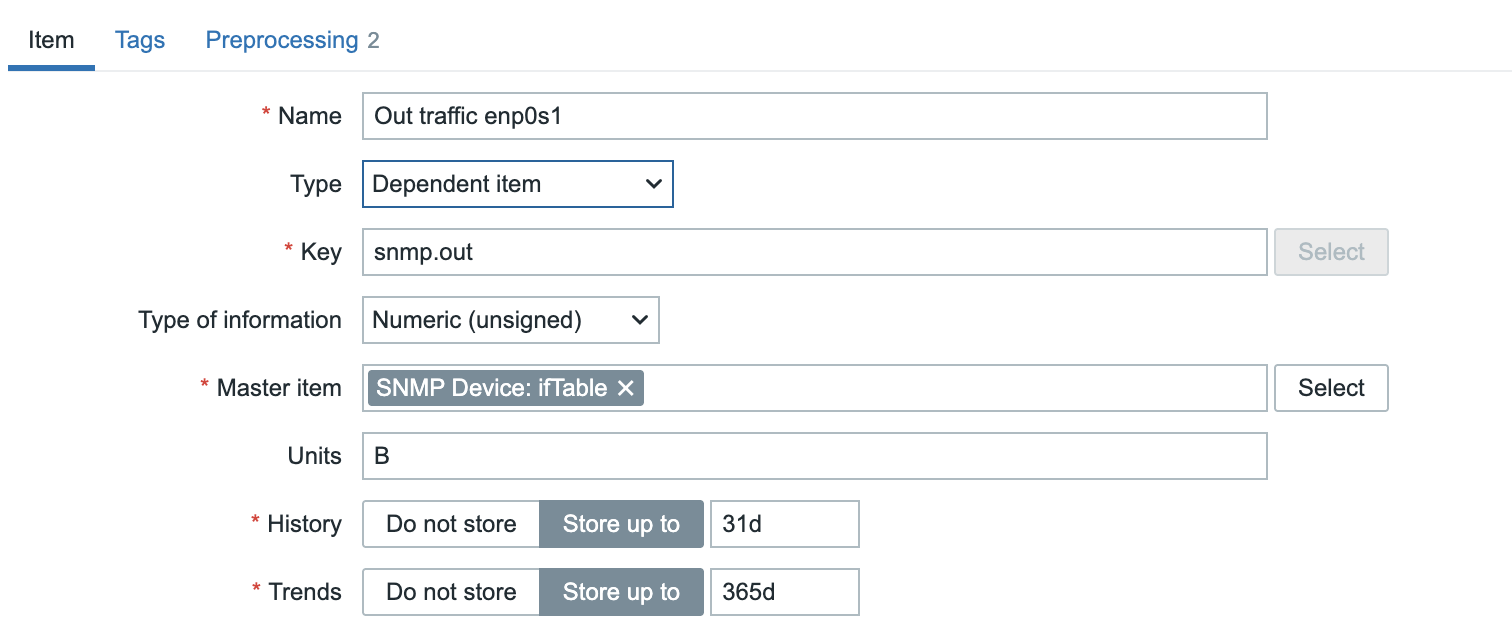Click the Type dropdown chevron
The image size is (1512, 632).
point(654,184)
